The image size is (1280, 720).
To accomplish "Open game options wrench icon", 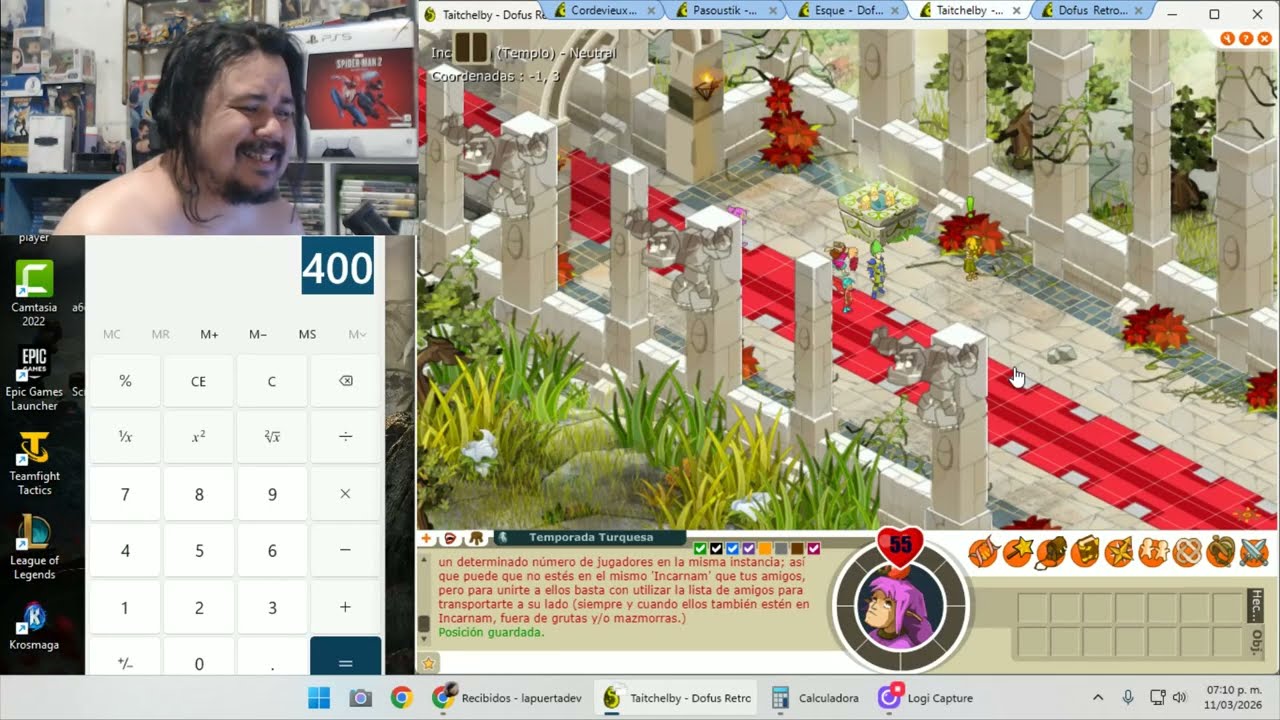I will click(1229, 39).
